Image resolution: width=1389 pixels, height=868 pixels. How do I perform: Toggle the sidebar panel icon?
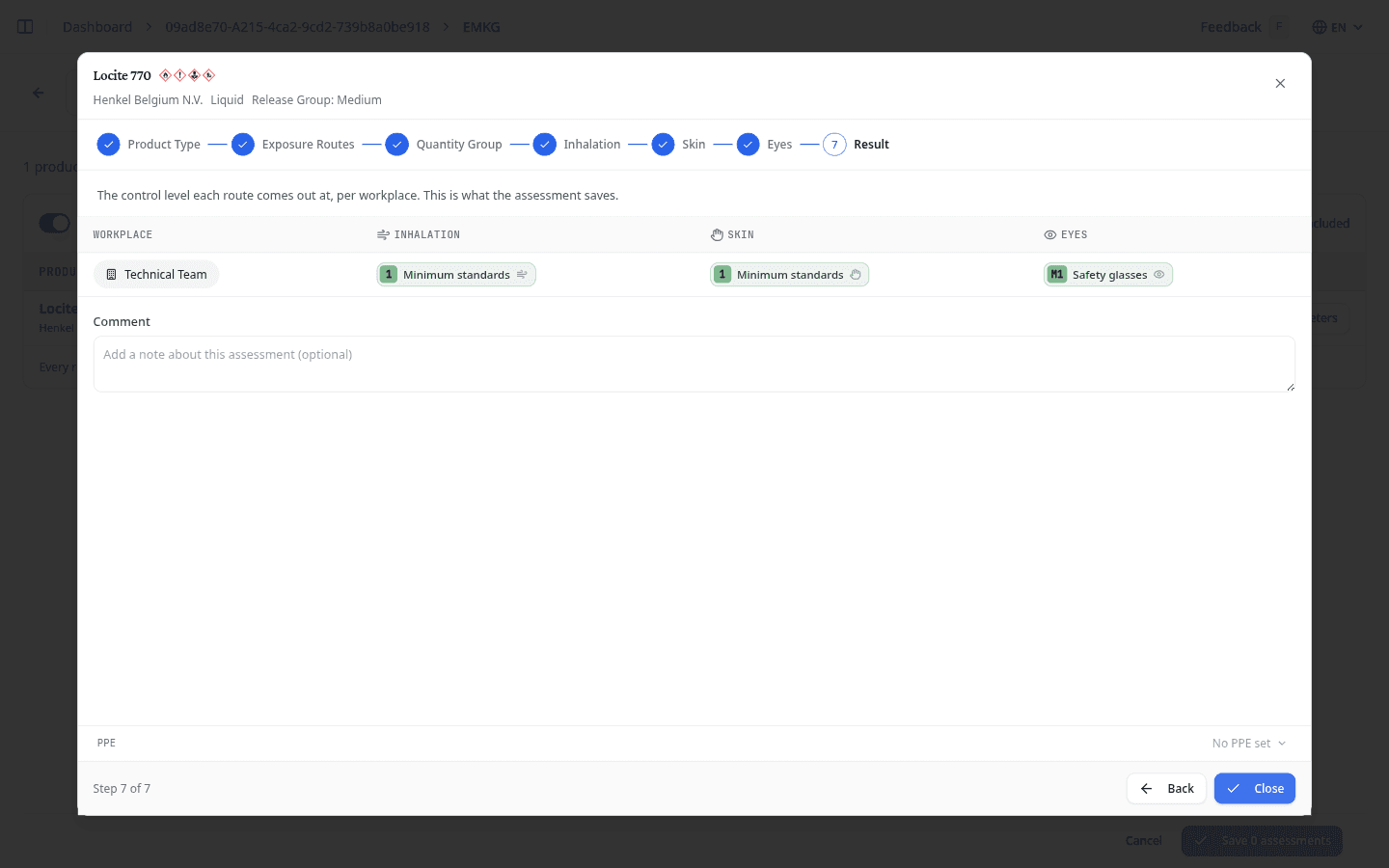coord(25,27)
